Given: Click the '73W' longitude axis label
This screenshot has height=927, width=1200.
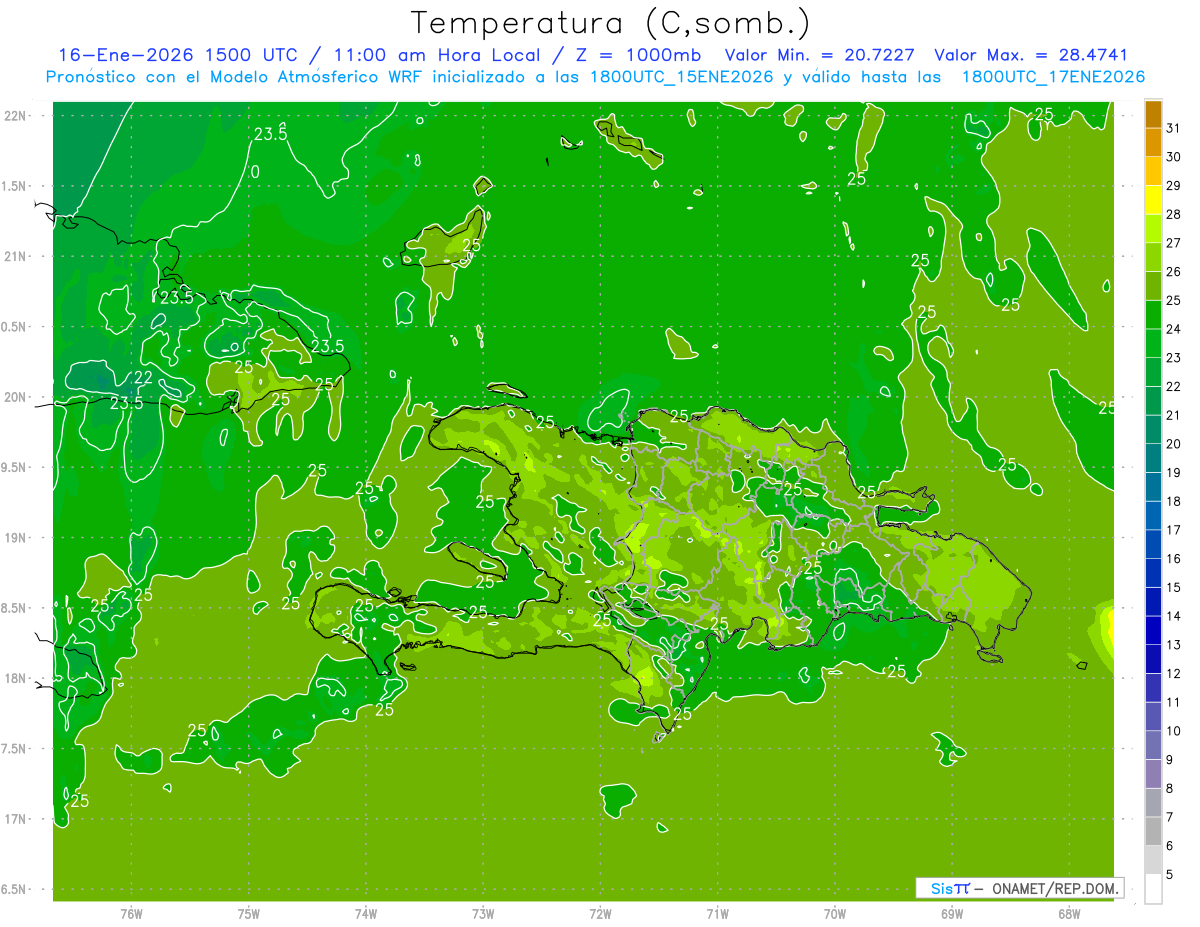Looking at the screenshot, I should click(483, 913).
